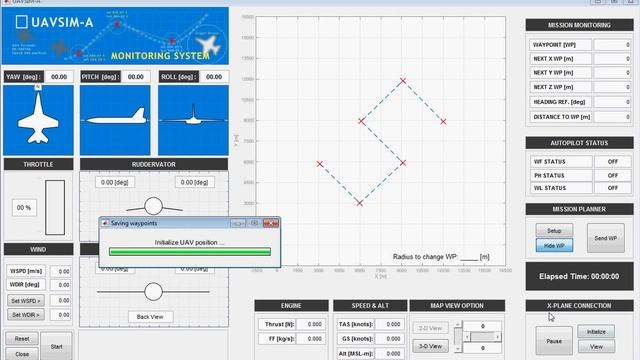Click the right ruddervator deg field
Screen dimensions: 640x360
click(195, 182)
